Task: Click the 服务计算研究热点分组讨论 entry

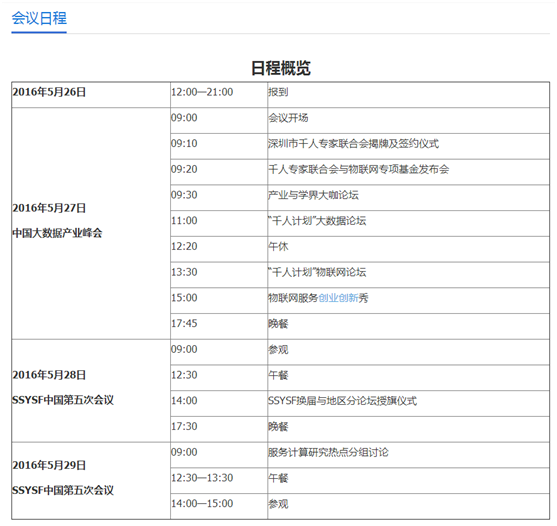Action: pyautogui.click(x=328, y=452)
